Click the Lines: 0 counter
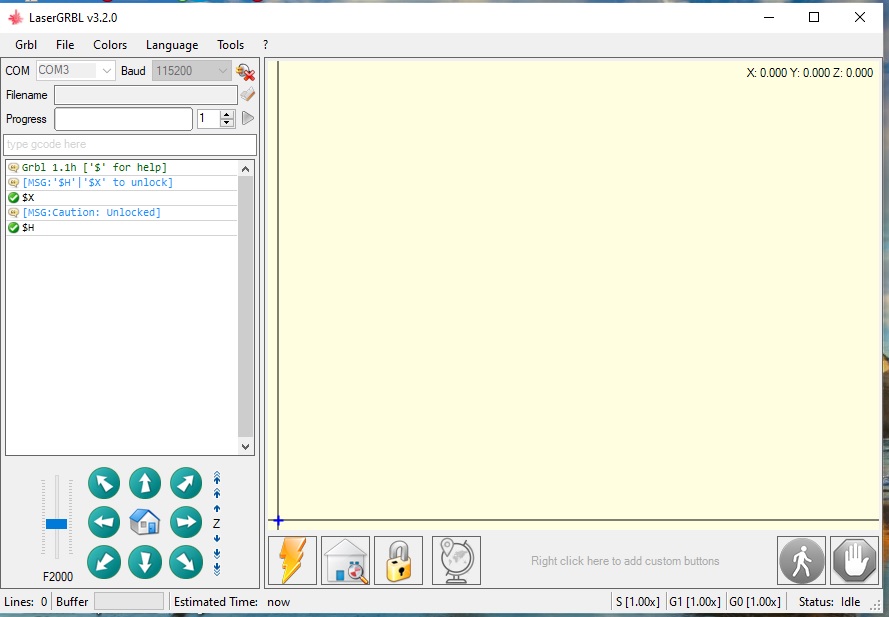The width and height of the screenshot is (889, 617). pyautogui.click(x=26, y=602)
